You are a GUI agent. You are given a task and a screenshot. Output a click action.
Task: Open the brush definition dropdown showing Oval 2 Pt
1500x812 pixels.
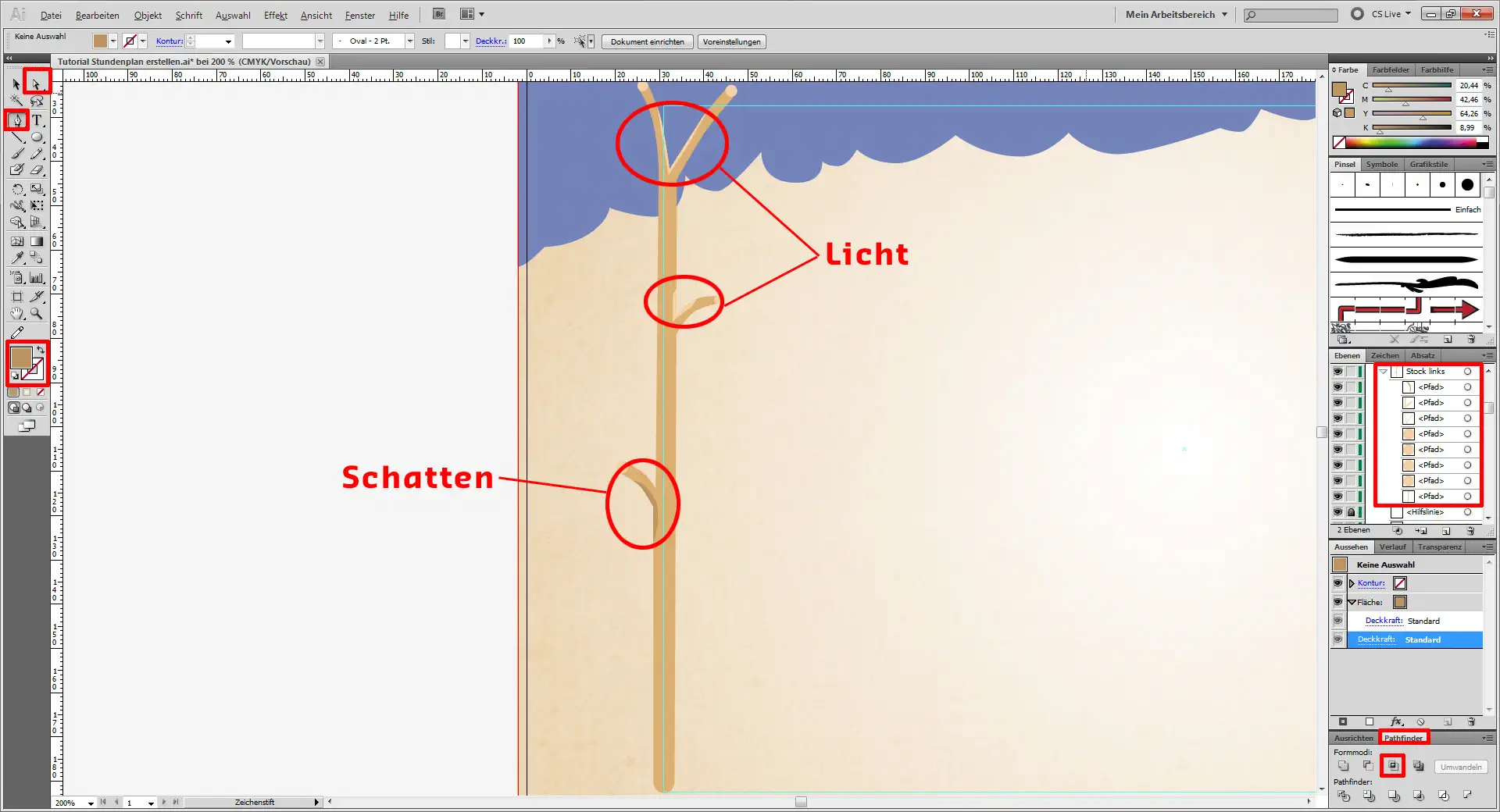pos(409,41)
